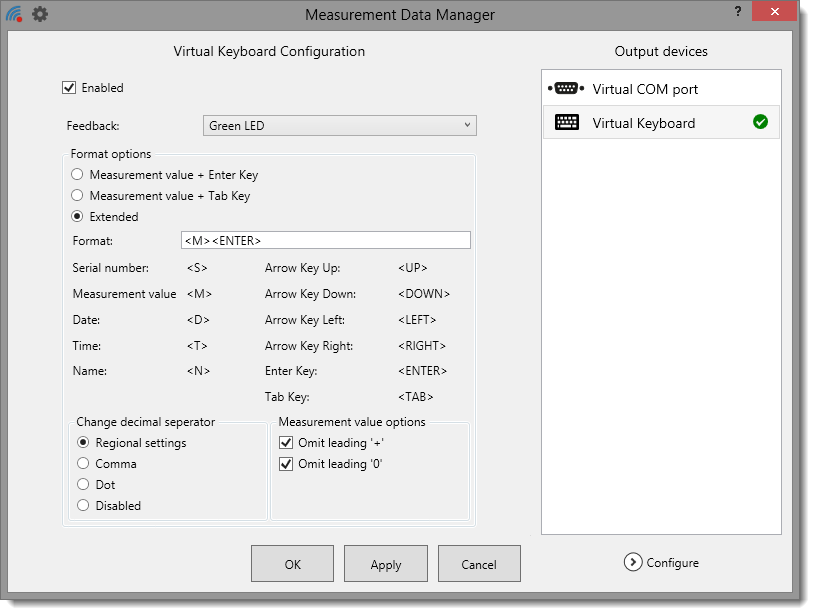This screenshot has width=815, height=615.
Task: Click the serial COM port connector icon
Action: tap(566, 89)
